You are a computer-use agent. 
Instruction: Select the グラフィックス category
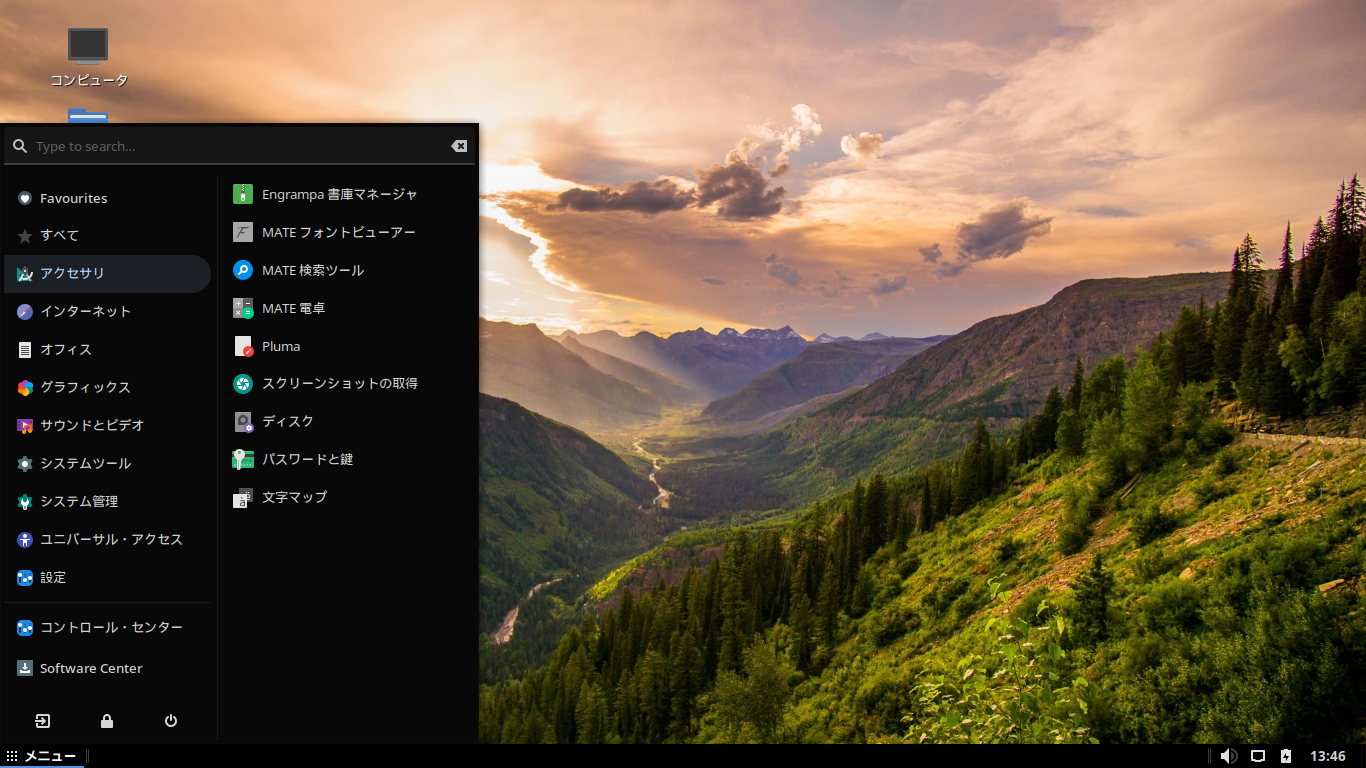(x=107, y=388)
